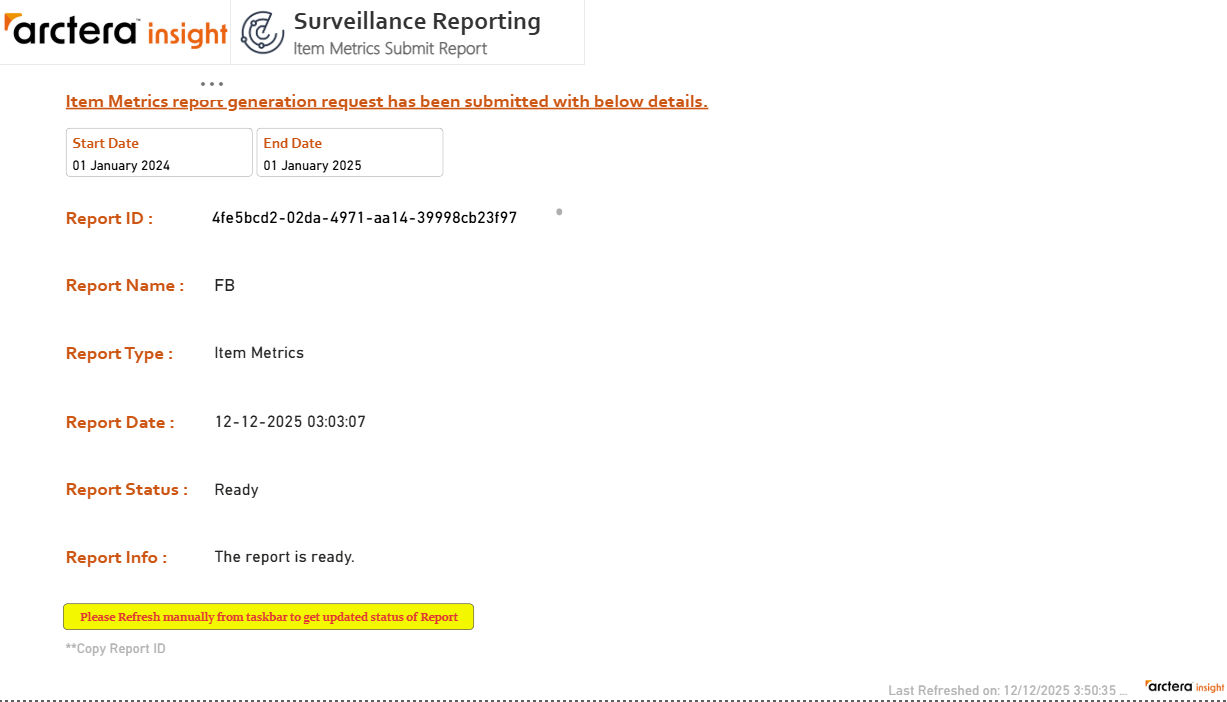The image size is (1227, 702).
Task: Click the Item Metrics submitted heading link
Action: click(x=387, y=102)
